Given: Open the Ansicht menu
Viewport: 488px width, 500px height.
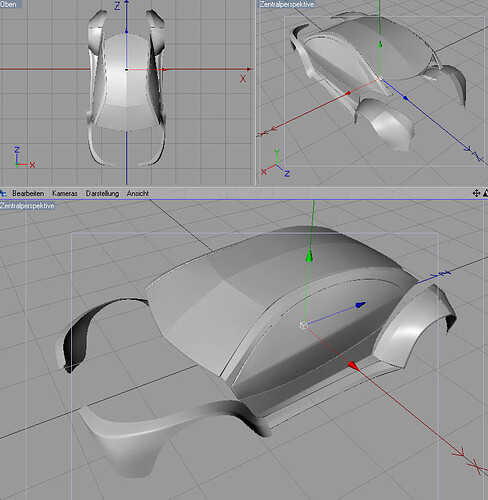Looking at the screenshot, I should tap(137, 193).
